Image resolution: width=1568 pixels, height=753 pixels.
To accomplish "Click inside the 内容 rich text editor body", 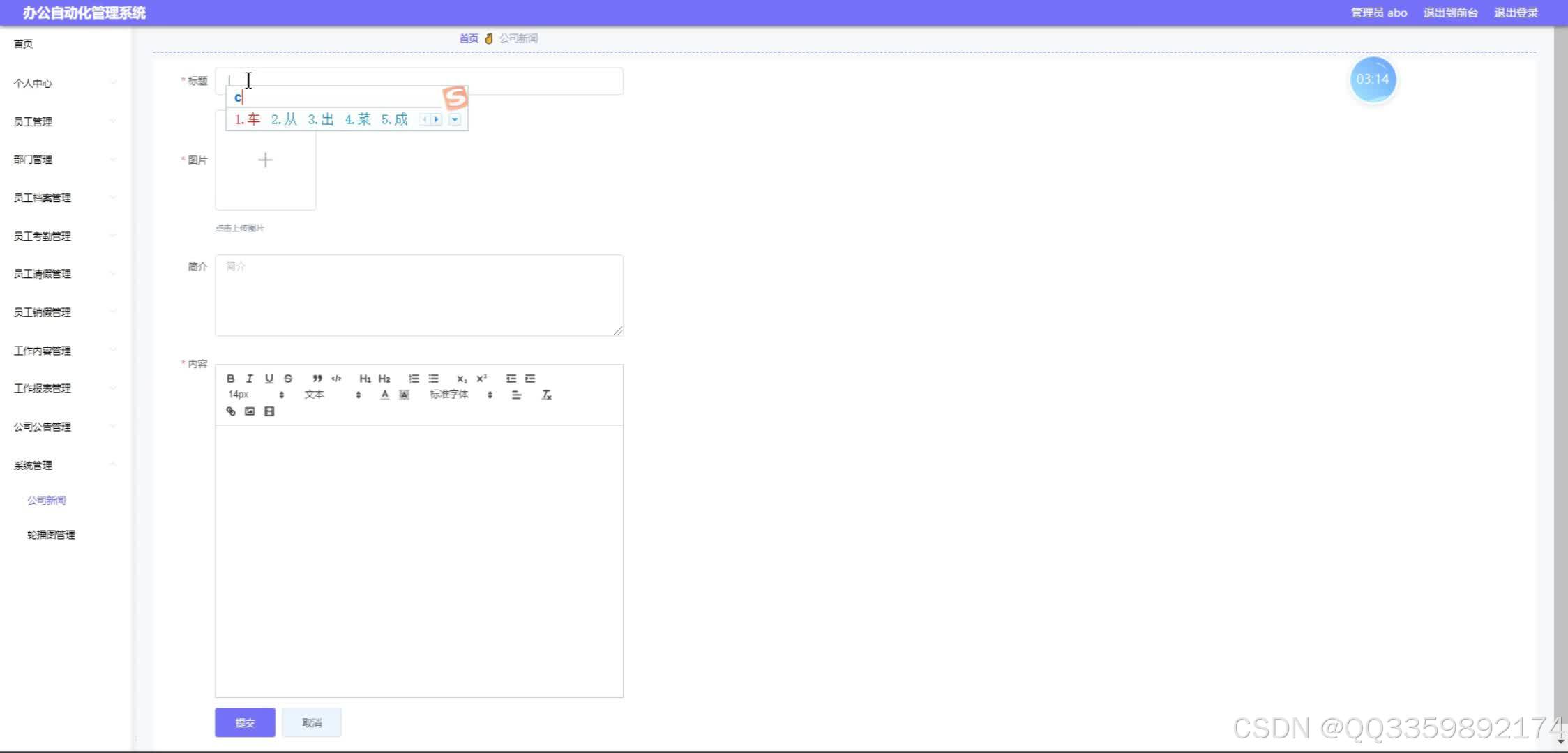I will pyautogui.click(x=419, y=561).
